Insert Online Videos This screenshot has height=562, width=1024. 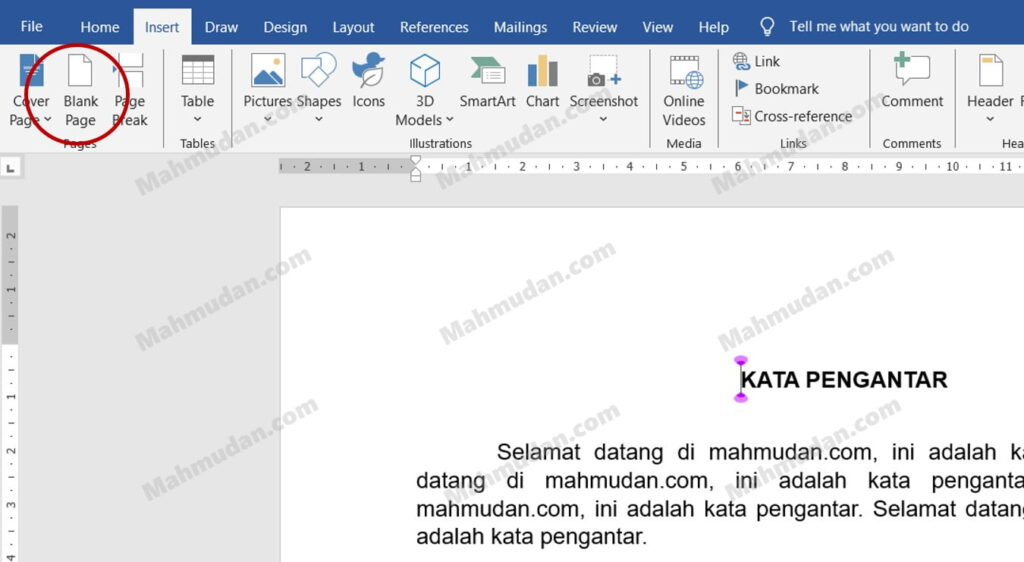coord(684,90)
